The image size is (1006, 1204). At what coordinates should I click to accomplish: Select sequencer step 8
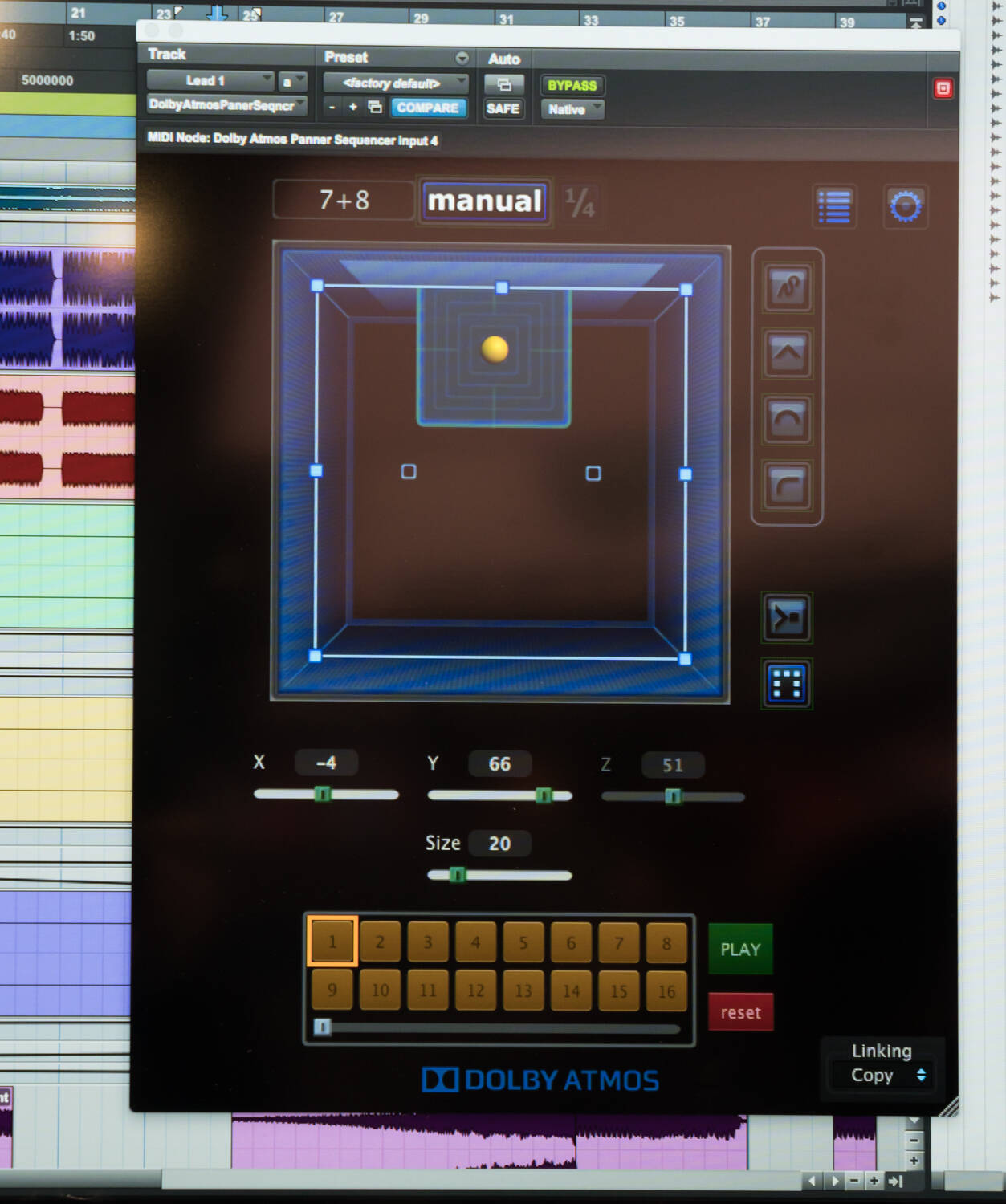click(x=666, y=943)
